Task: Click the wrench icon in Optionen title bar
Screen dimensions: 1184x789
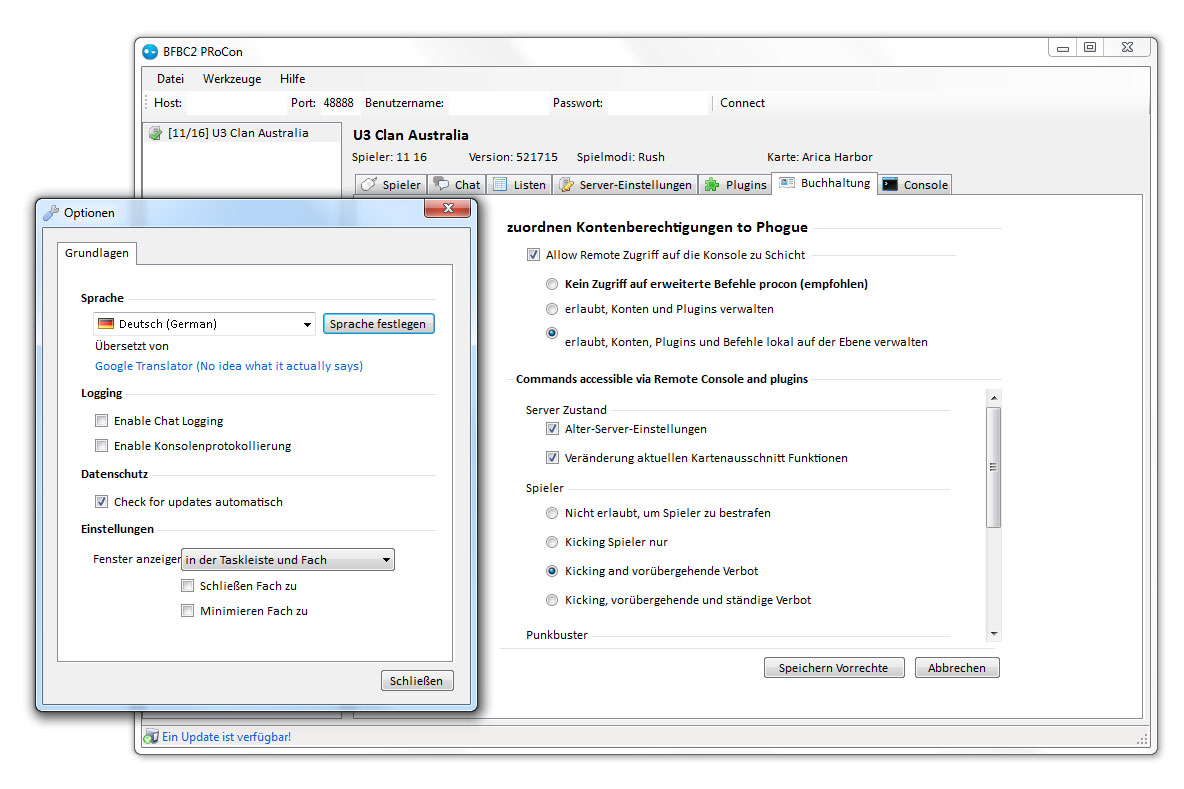Action: 51,213
